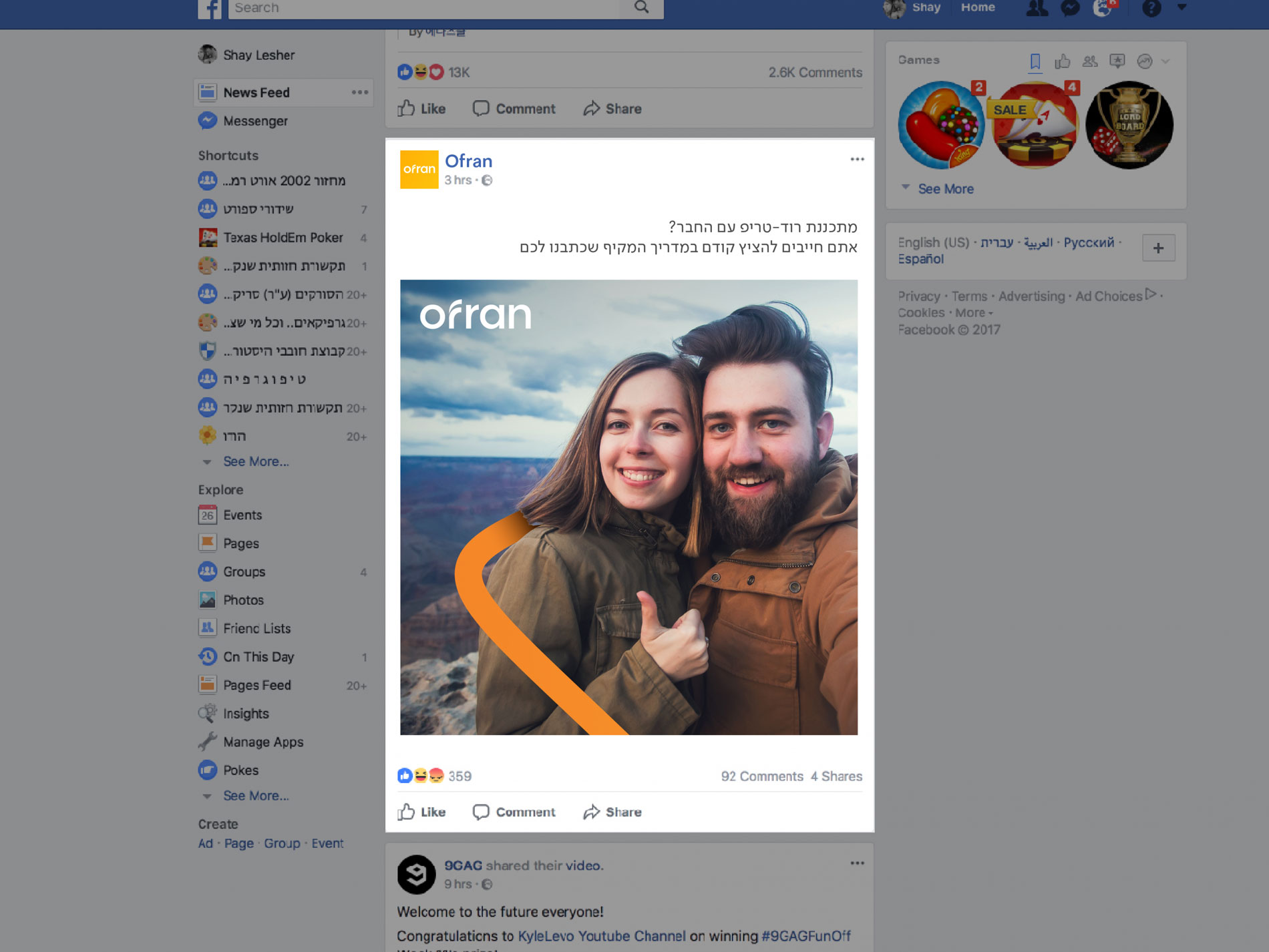Click the Photos icon in Explore
Image resolution: width=1269 pixels, height=952 pixels.
(x=208, y=600)
